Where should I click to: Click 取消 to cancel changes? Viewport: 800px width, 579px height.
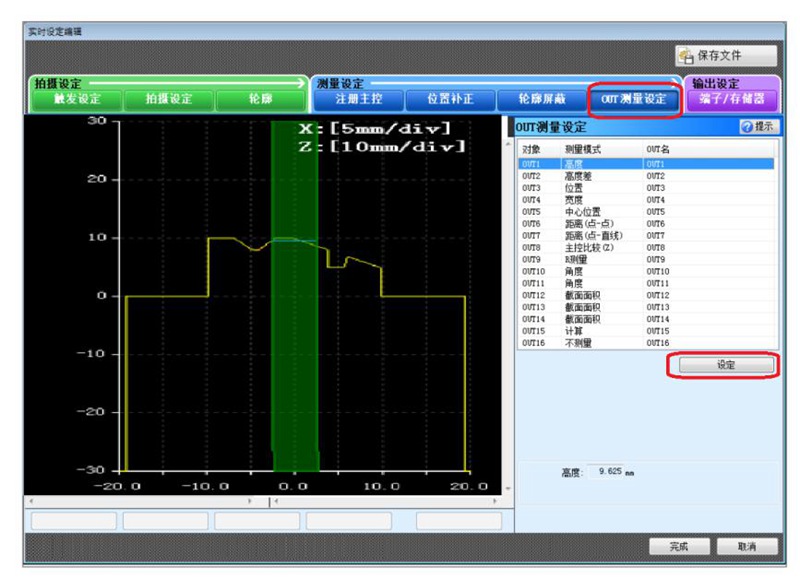[x=746, y=548]
